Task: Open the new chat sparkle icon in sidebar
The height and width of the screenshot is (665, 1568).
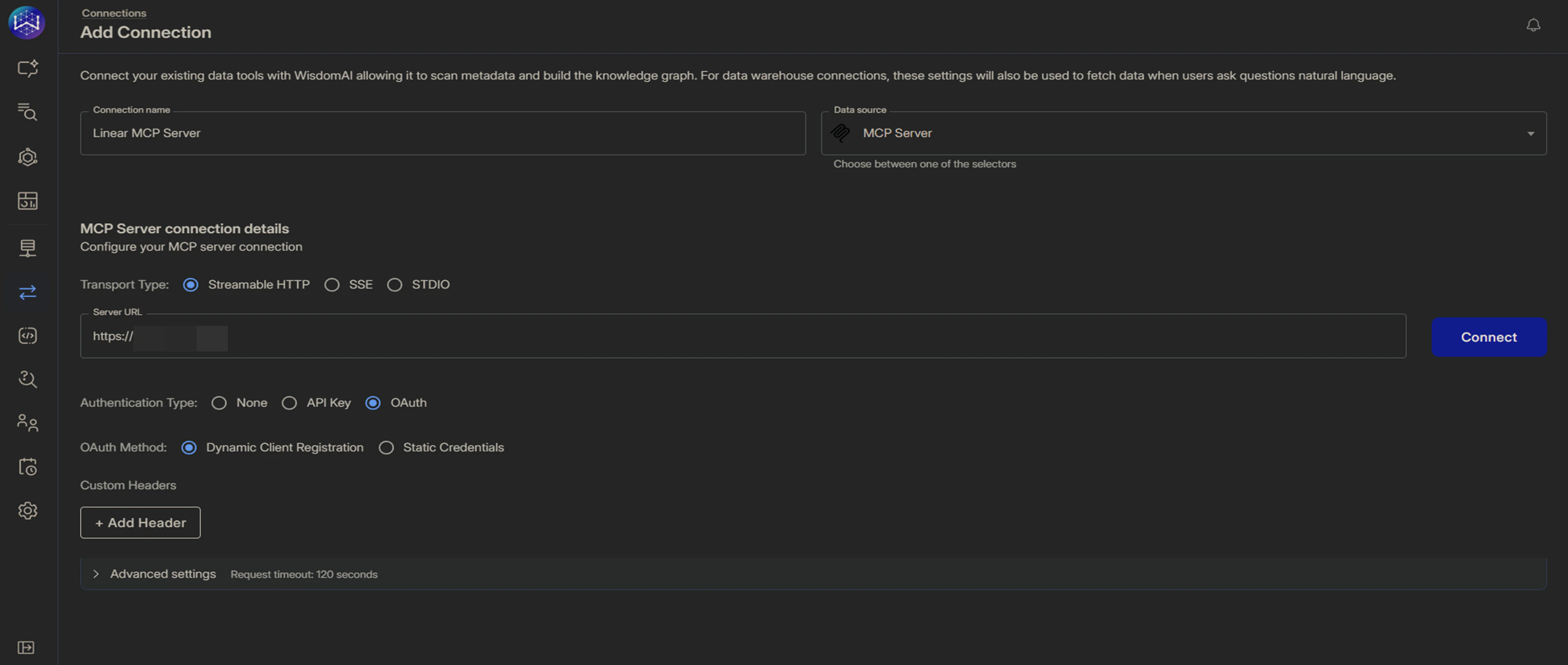Action: [27, 68]
